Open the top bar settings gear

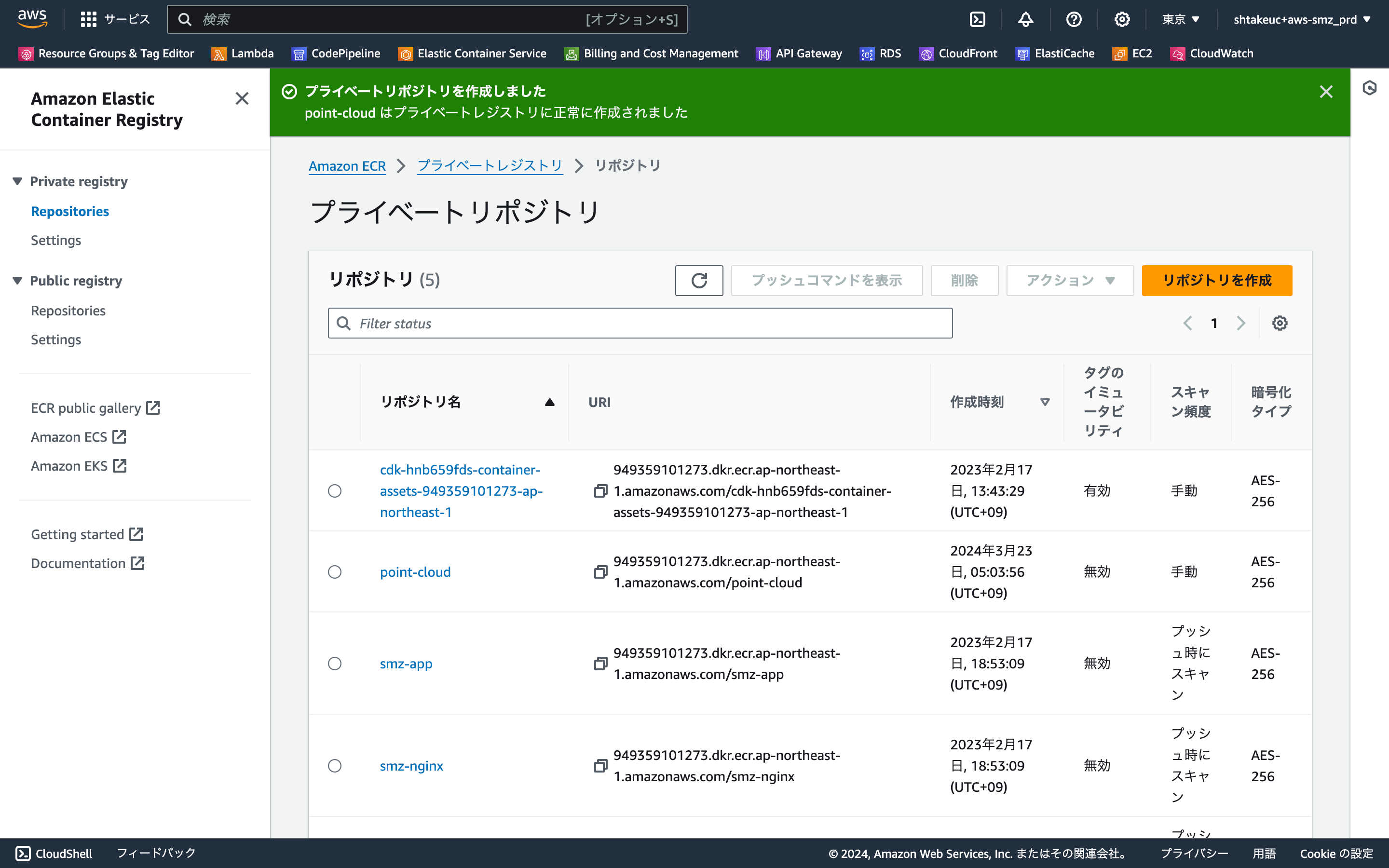click(x=1122, y=19)
